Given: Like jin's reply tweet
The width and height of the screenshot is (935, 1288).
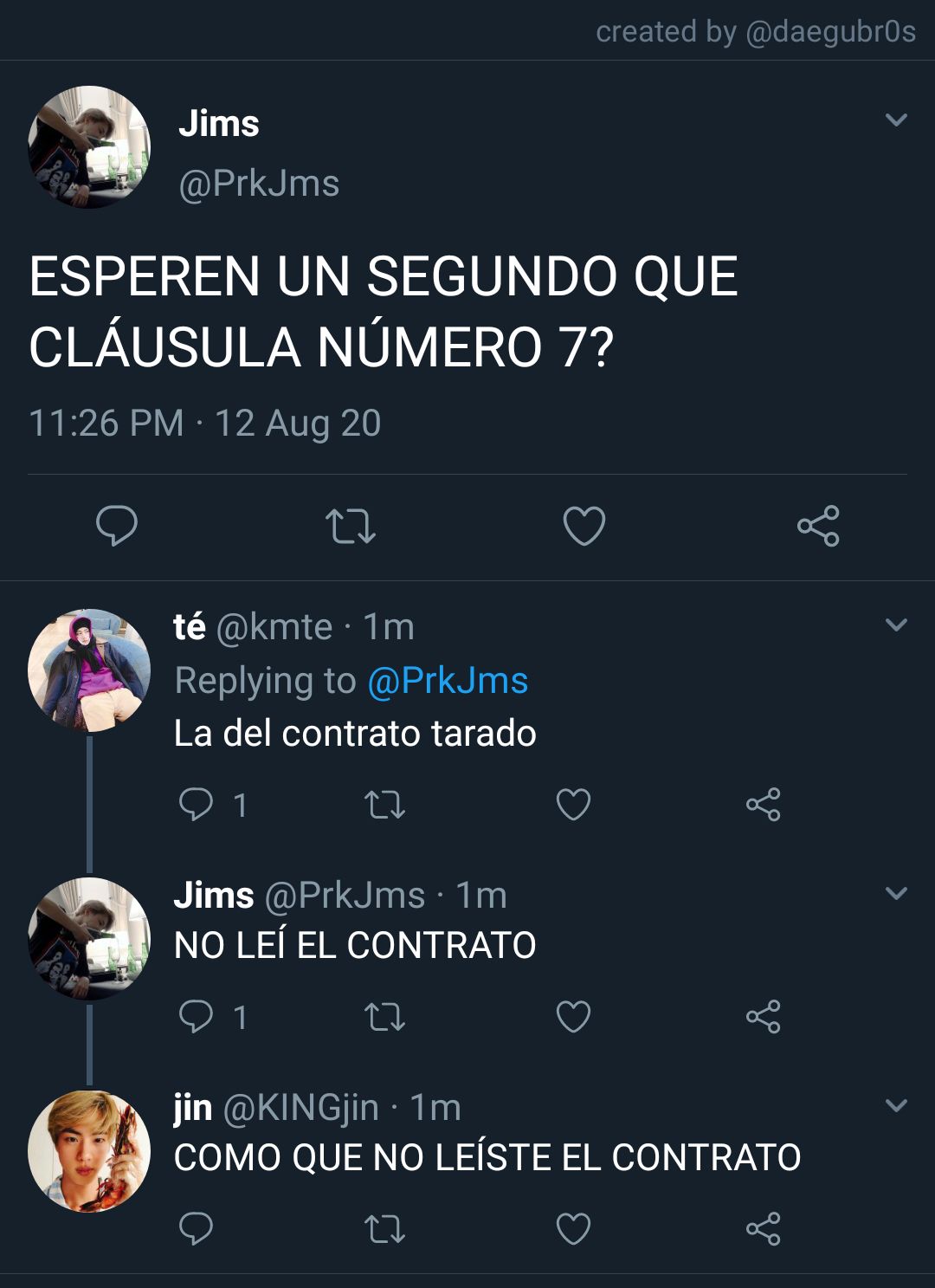Looking at the screenshot, I should [573, 1229].
